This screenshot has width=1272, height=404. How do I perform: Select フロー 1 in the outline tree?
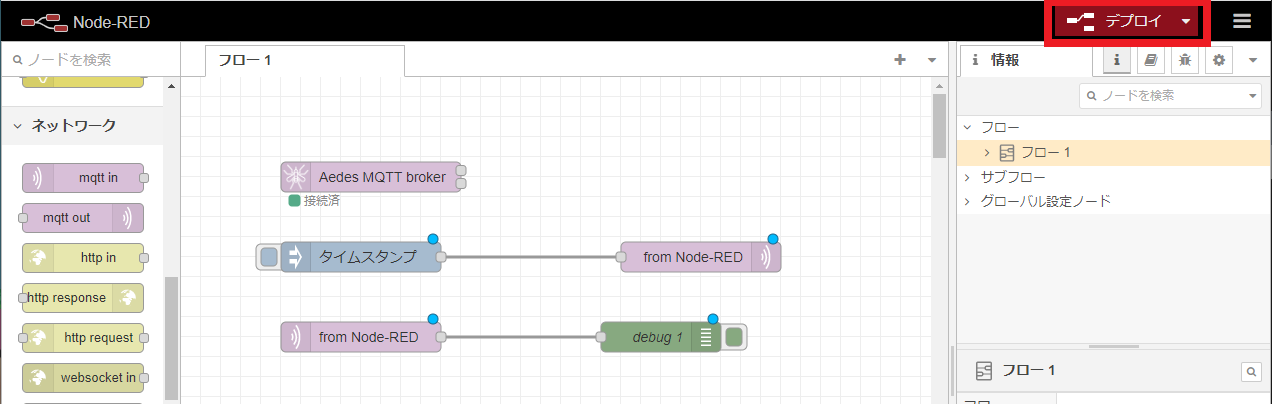pyautogui.click(x=1114, y=153)
